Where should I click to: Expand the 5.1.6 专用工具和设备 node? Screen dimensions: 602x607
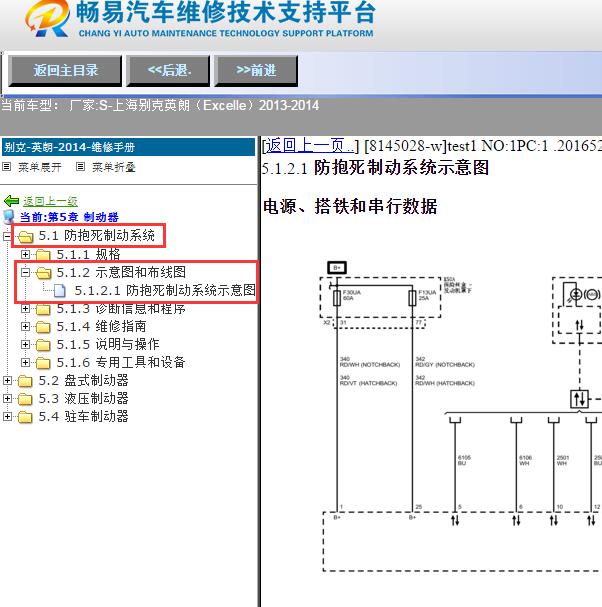[x=25, y=362]
